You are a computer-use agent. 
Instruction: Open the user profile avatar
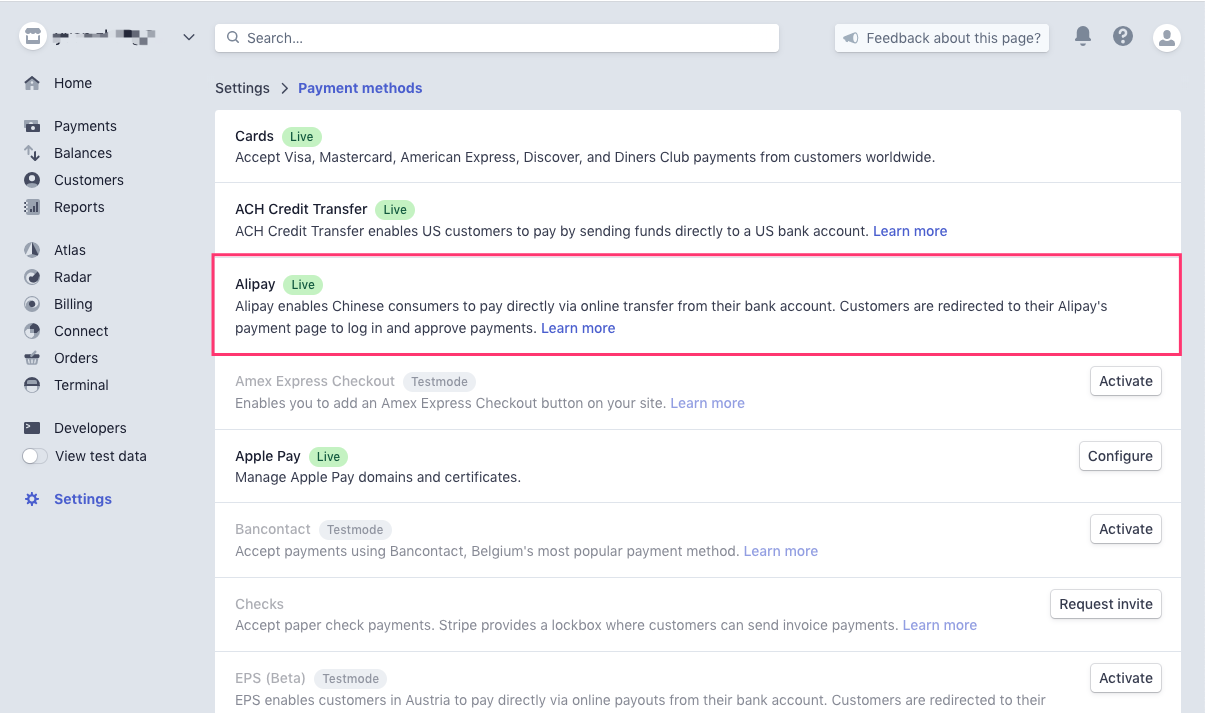coord(1167,38)
